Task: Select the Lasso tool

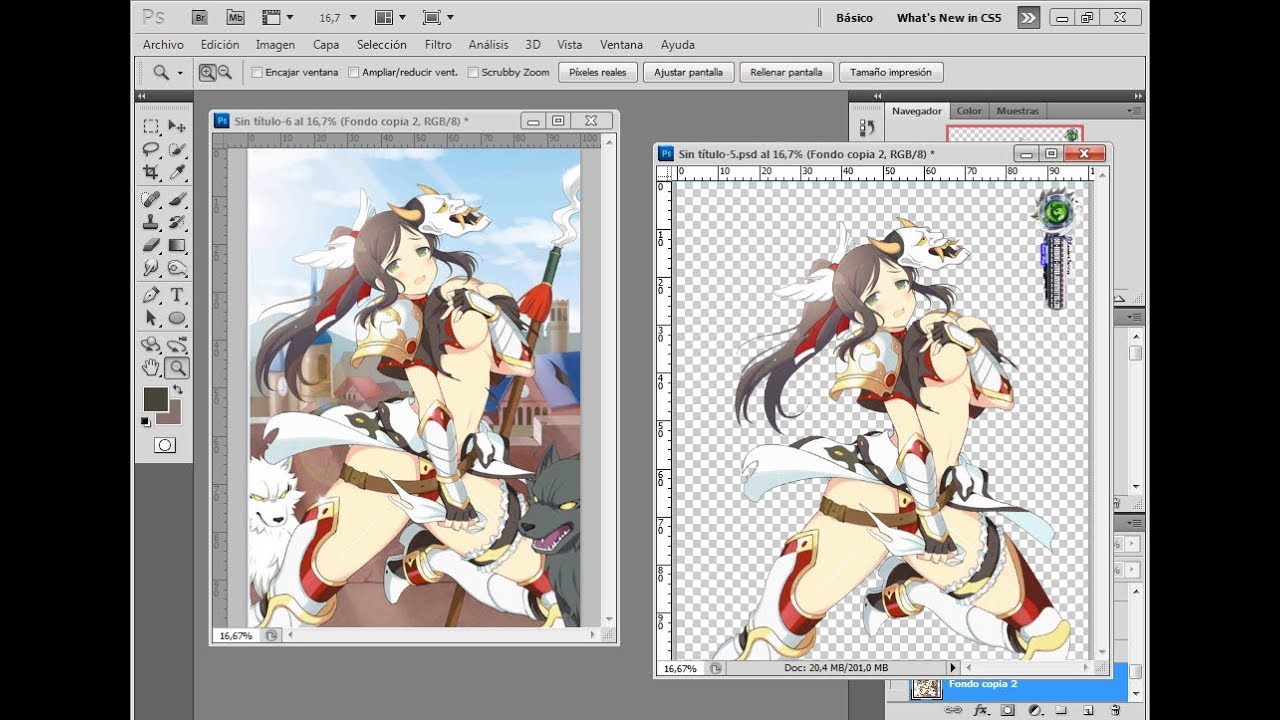Action: pyautogui.click(x=151, y=149)
